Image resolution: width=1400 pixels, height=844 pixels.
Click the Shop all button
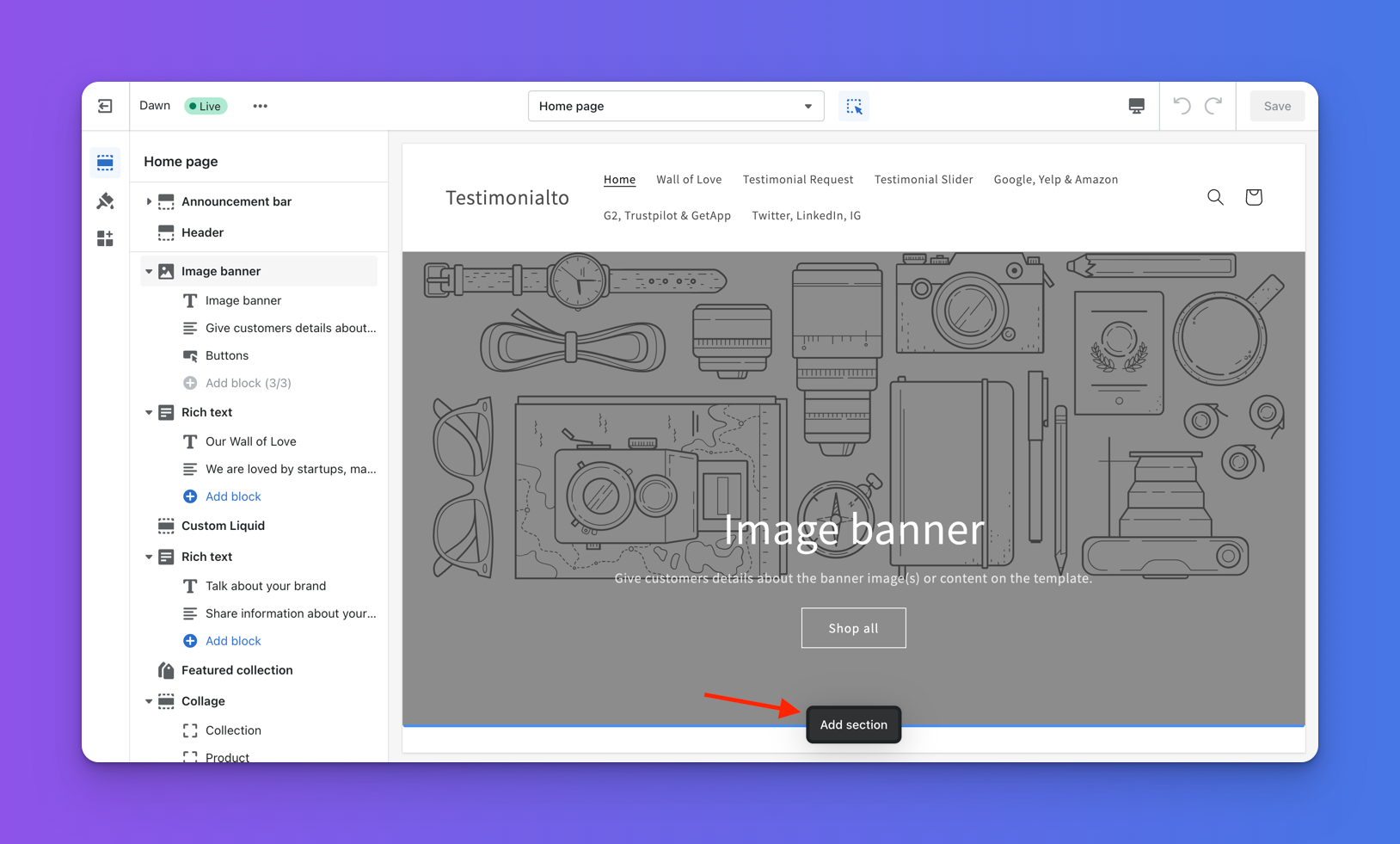click(853, 628)
